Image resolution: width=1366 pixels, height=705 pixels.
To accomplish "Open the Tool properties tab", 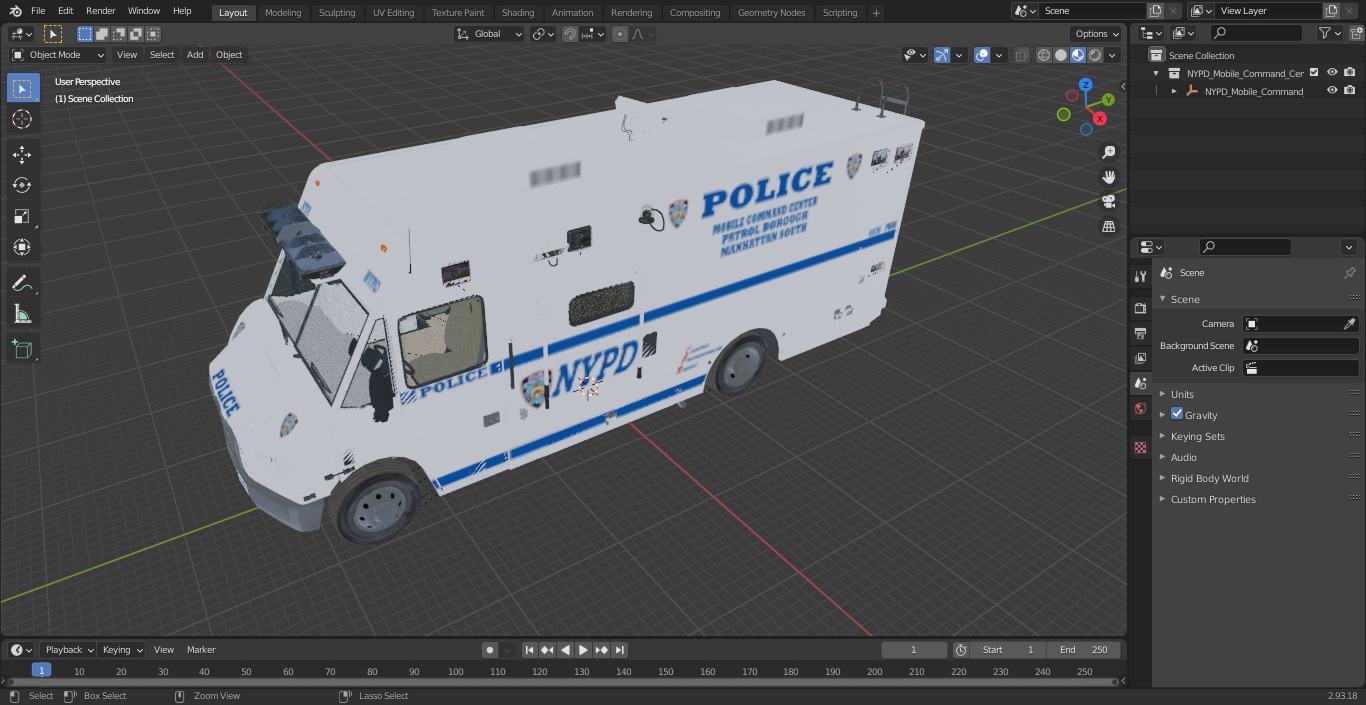I will [1140, 276].
